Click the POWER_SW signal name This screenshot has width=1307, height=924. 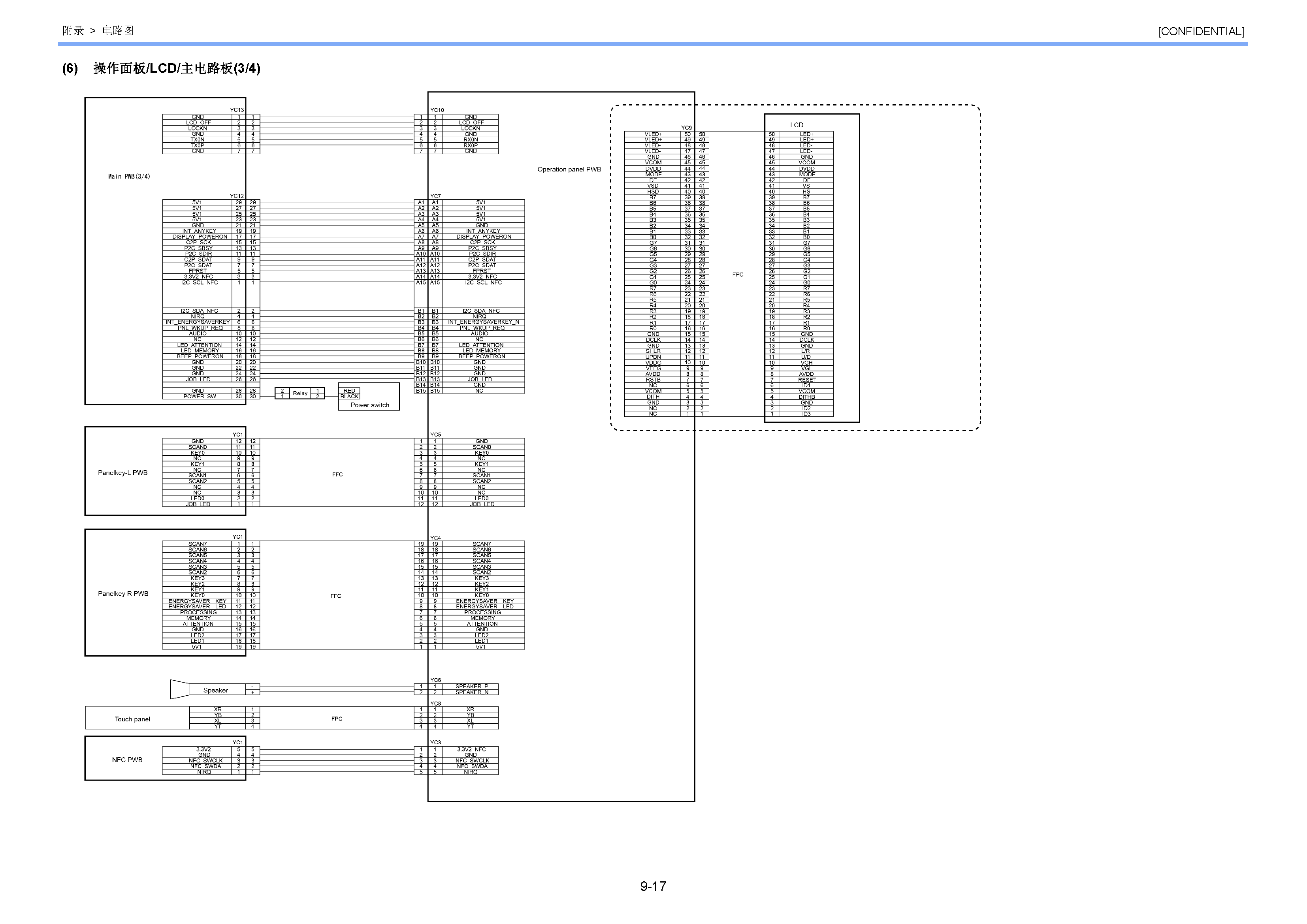tap(199, 396)
